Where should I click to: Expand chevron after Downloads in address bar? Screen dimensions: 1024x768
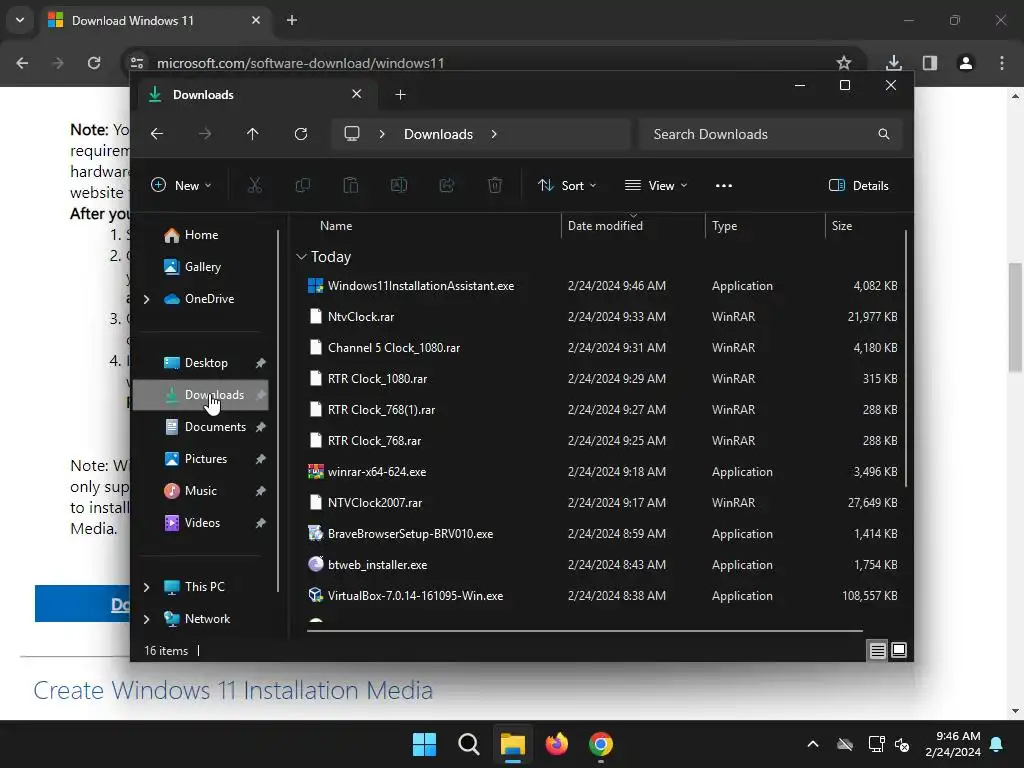point(494,134)
